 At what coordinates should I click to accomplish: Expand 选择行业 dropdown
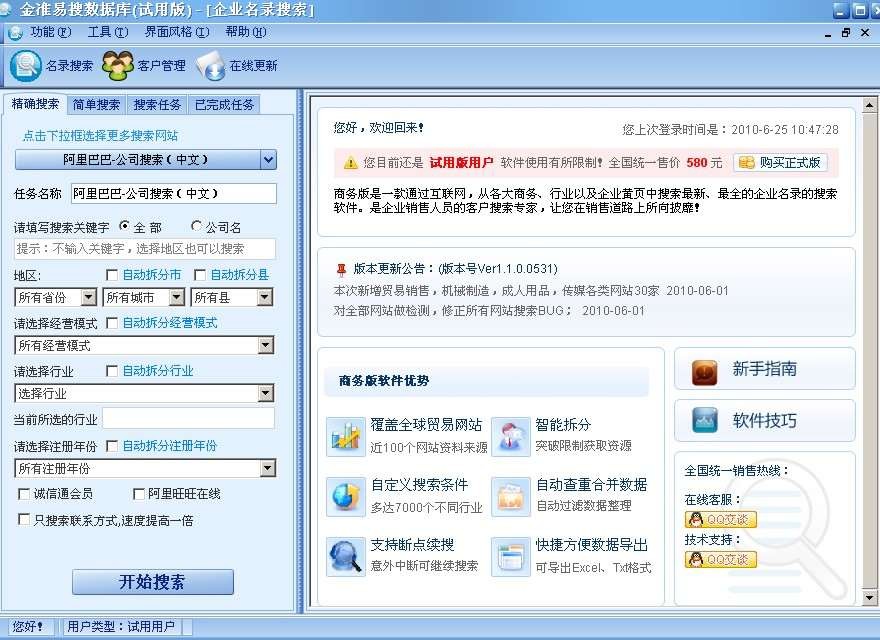pos(265,393)
